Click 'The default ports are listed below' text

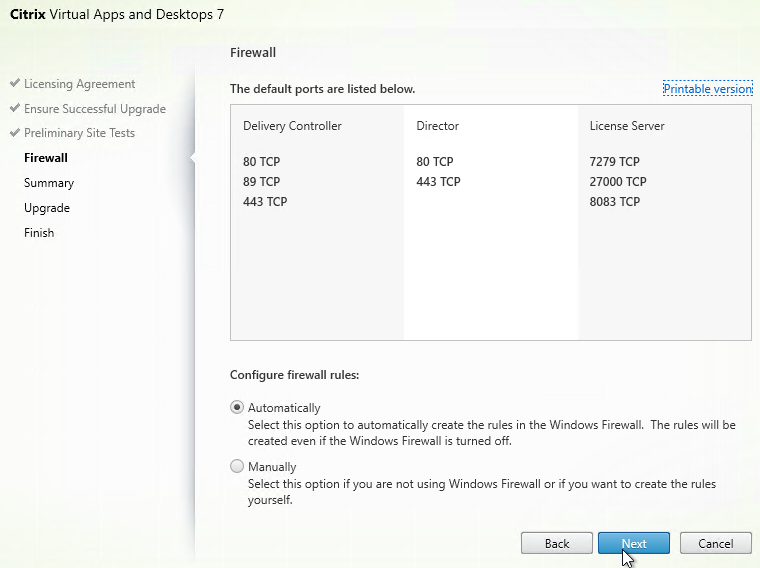click(322, 89)
